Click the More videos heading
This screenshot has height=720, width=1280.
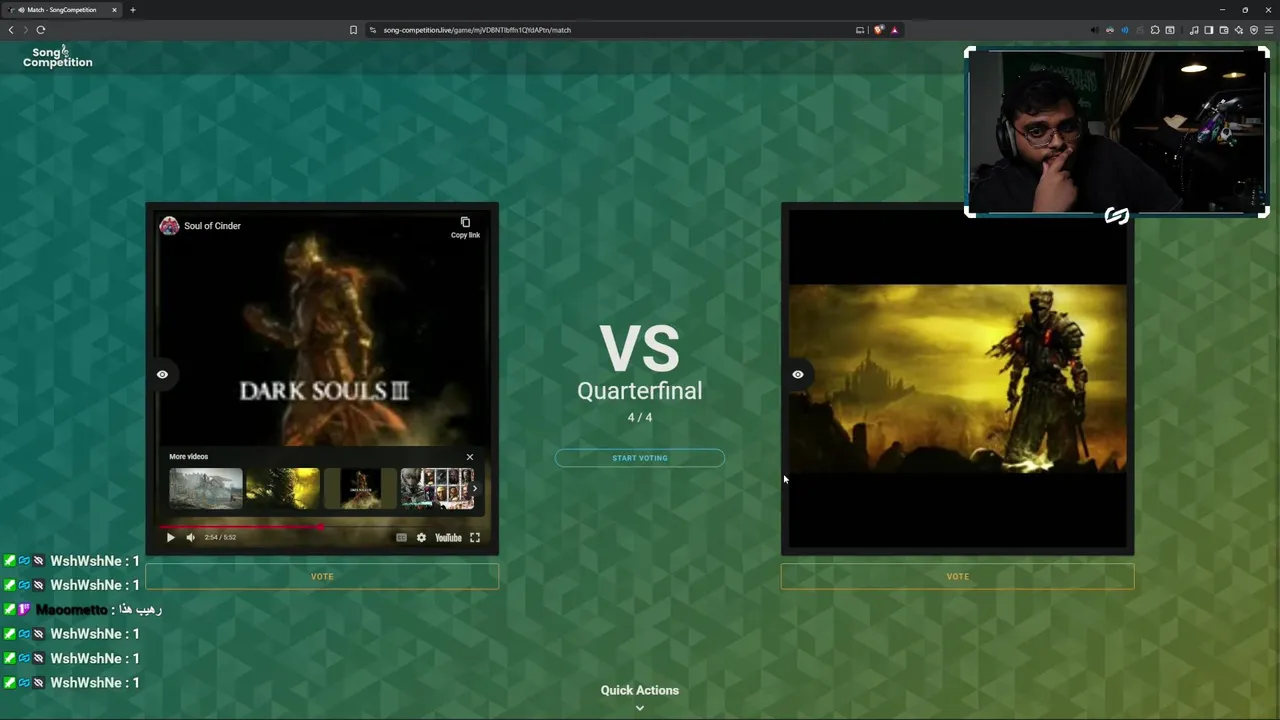pos(188,457)
